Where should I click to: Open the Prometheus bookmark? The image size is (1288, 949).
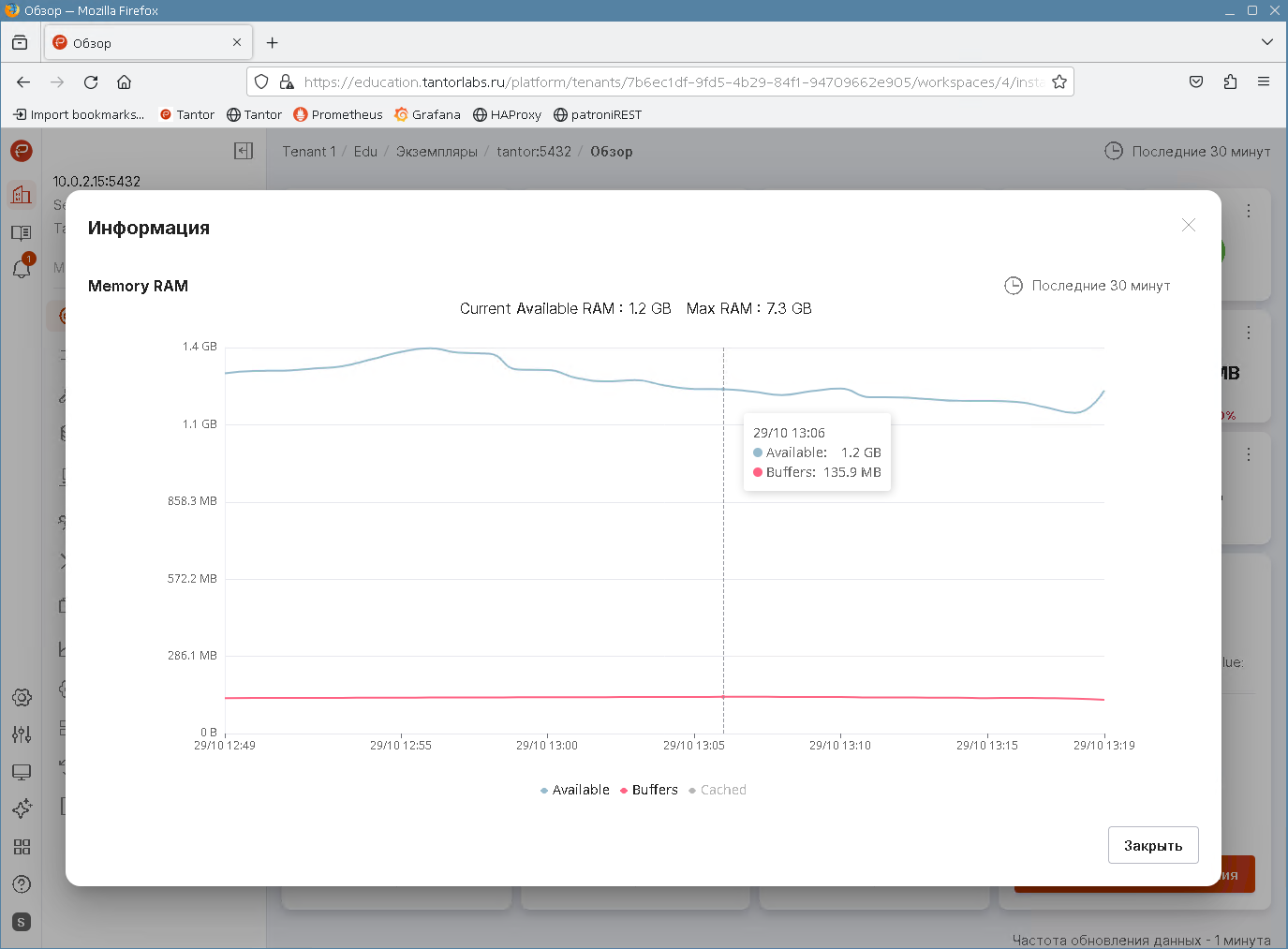coord(338,114)
